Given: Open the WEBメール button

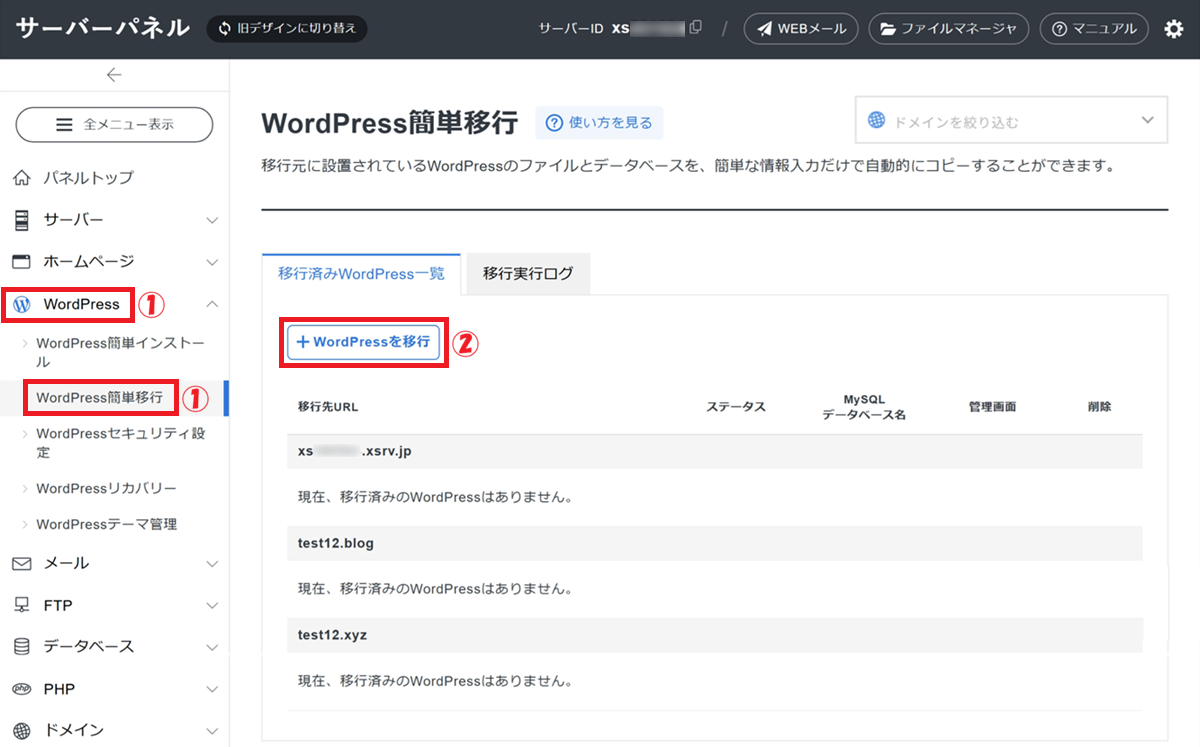Looking at the screenshot, I should [801, 29].
